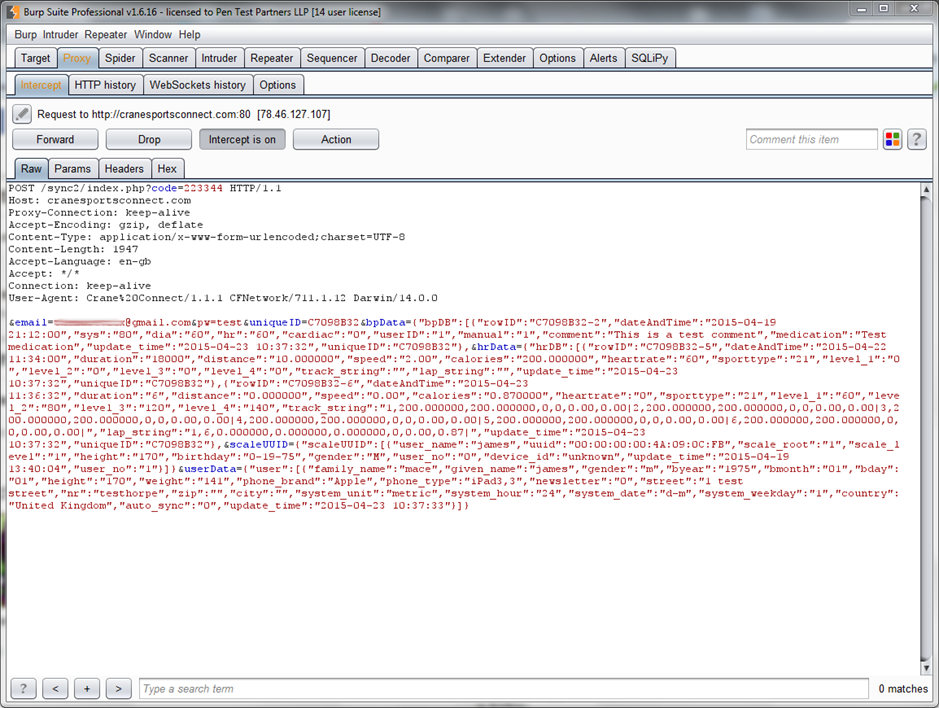Open the Proxy Options sub-tab
The height and width of the screenshot is (708, 939).
(x=277, y=85)
